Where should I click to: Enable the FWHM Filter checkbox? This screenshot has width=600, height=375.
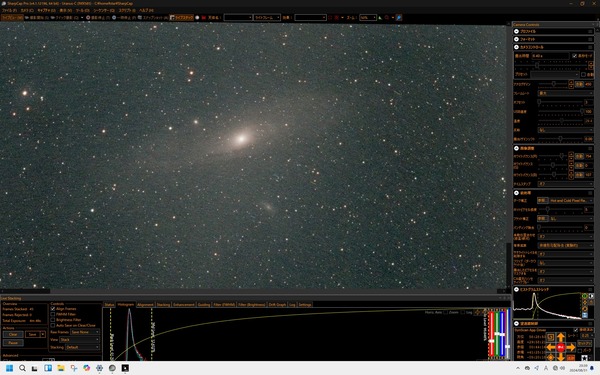(x=53, y=314)
